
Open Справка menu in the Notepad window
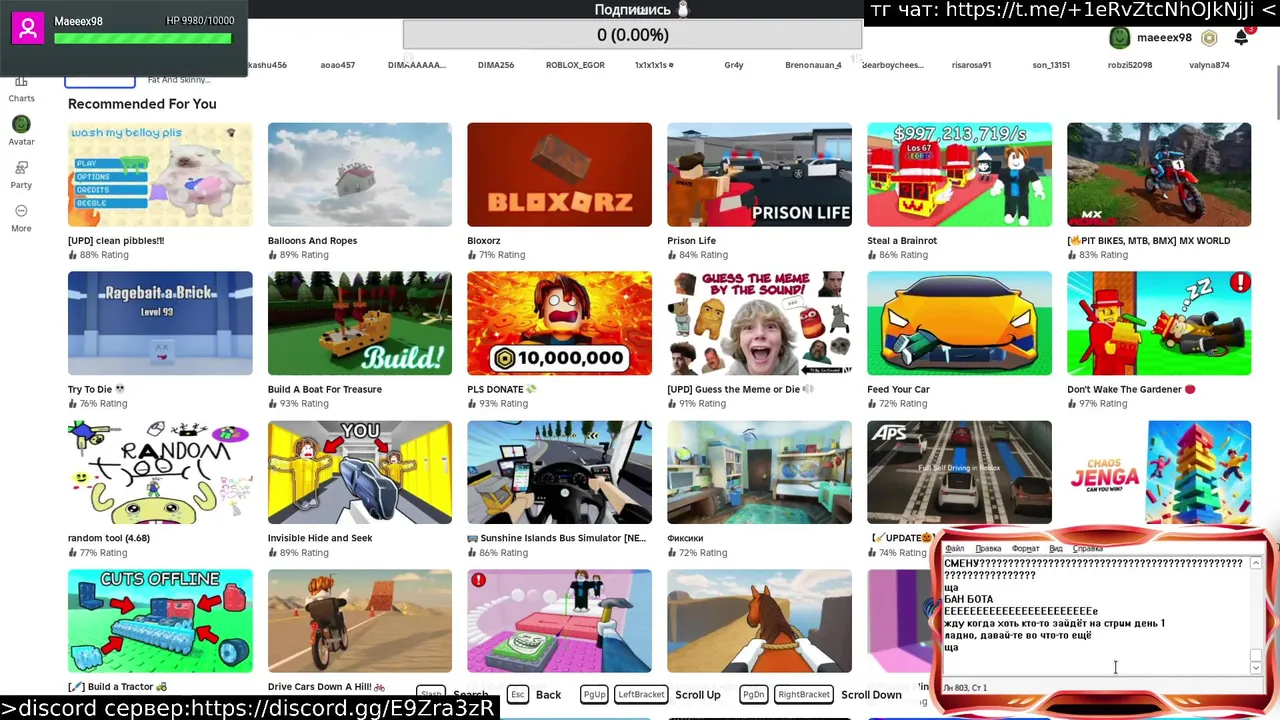(1088, 548)
